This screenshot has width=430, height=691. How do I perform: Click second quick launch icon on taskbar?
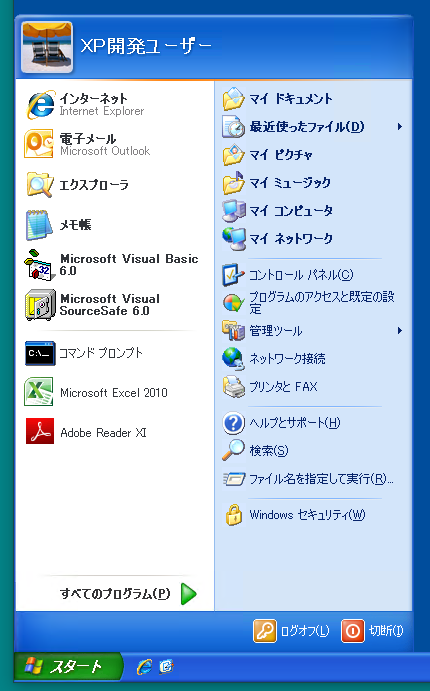click(167, 667)
